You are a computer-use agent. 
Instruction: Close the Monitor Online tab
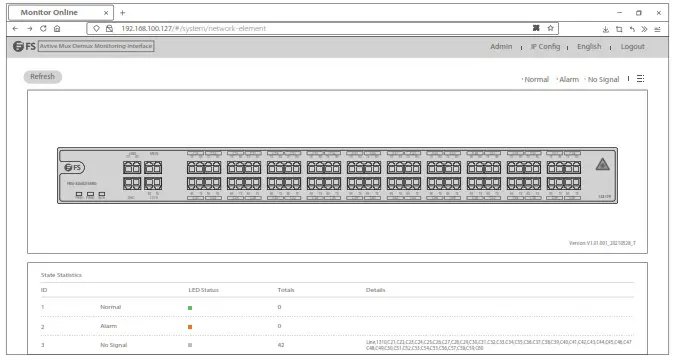tap(106, 13)
